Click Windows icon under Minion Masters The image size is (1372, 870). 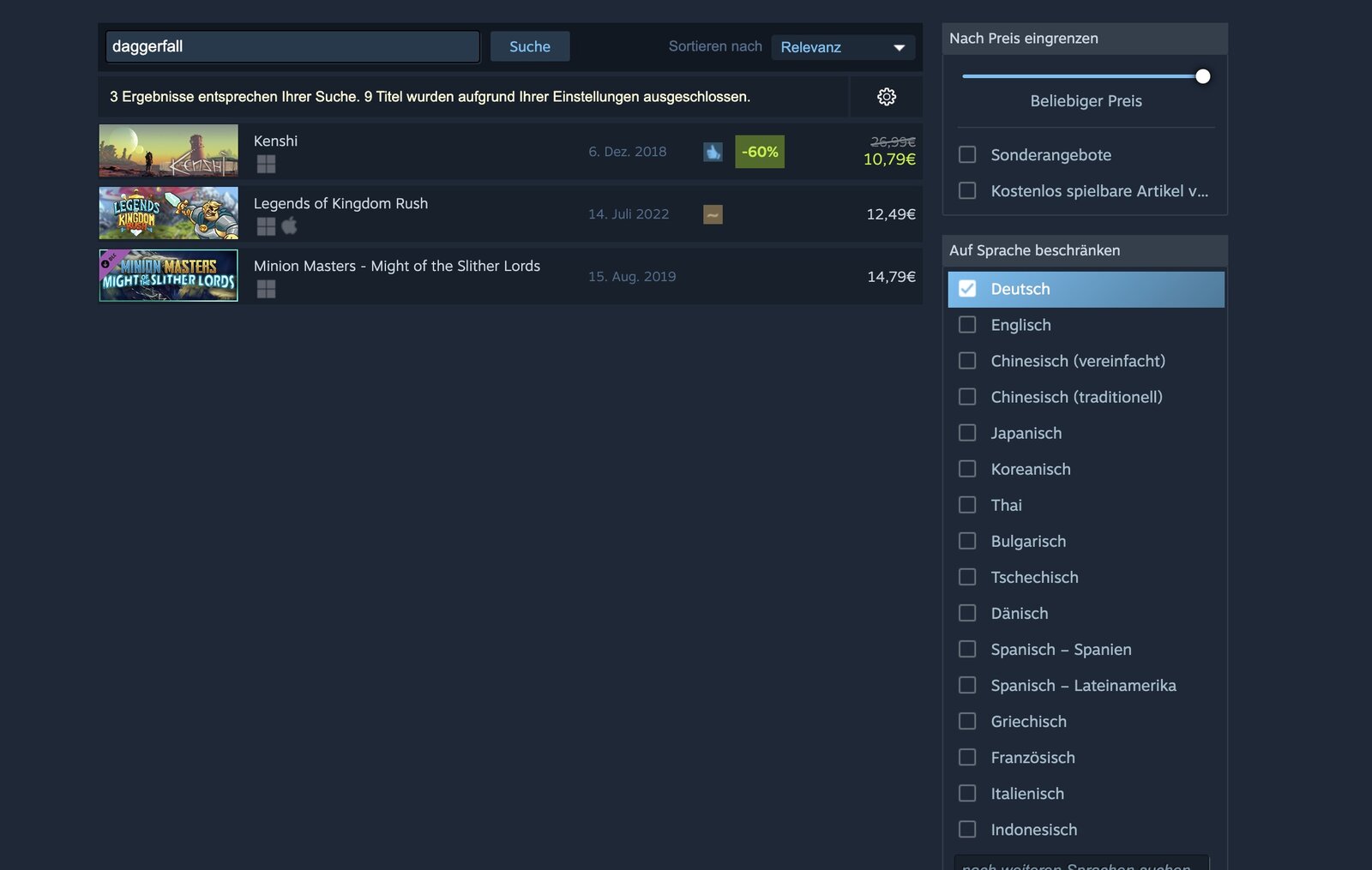pyautogui.click(x=266, y=289)
